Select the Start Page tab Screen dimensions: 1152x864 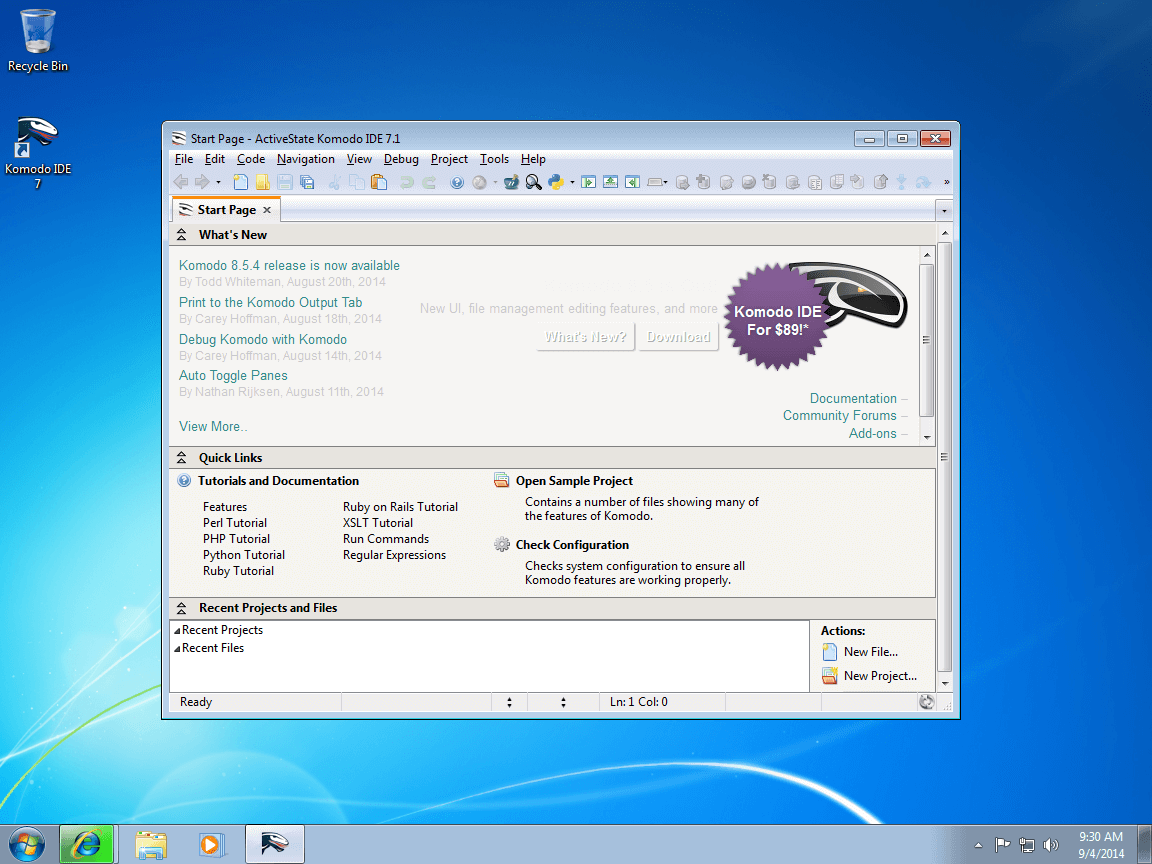click(x=226, y=210)
